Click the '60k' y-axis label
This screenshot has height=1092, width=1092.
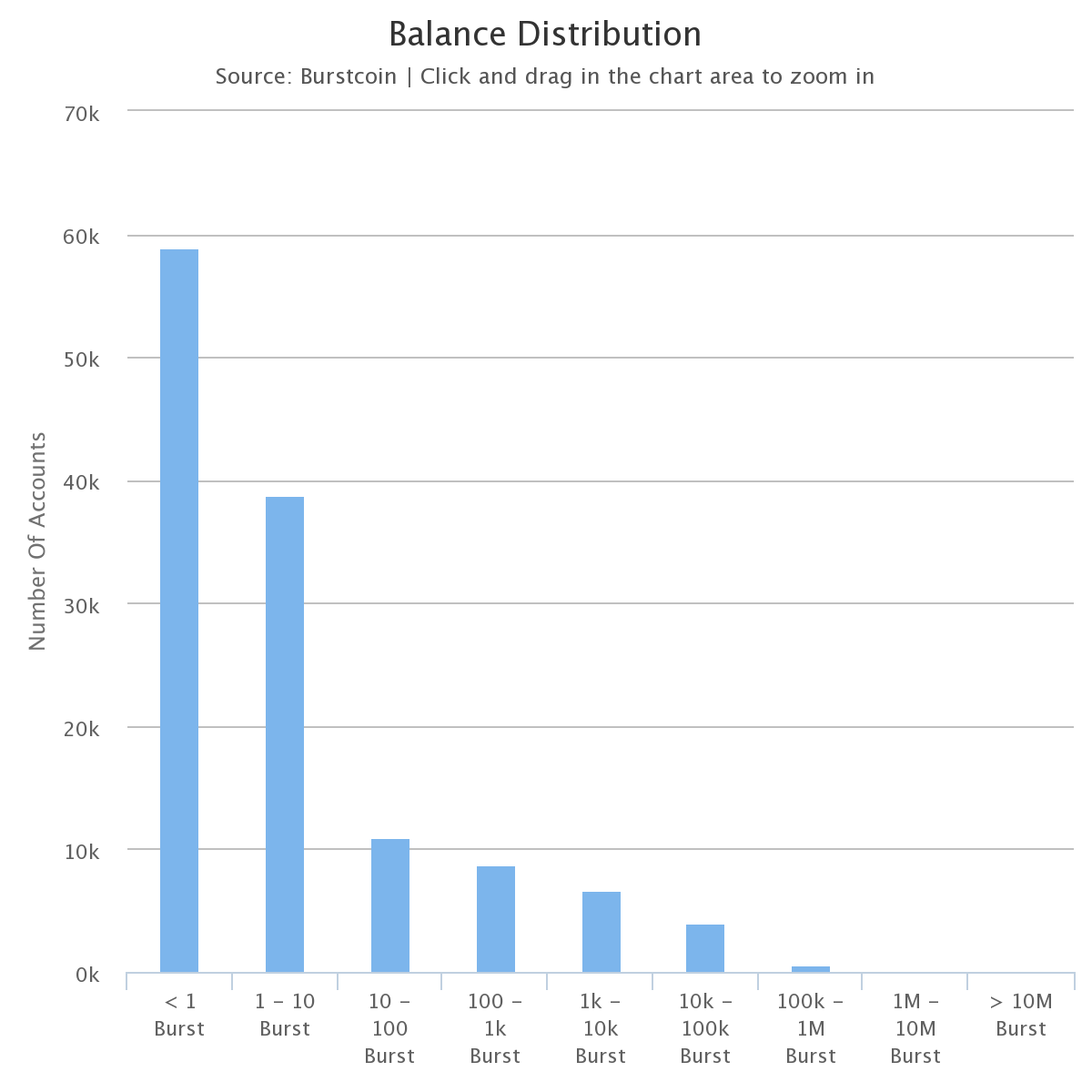coord(82,237)
